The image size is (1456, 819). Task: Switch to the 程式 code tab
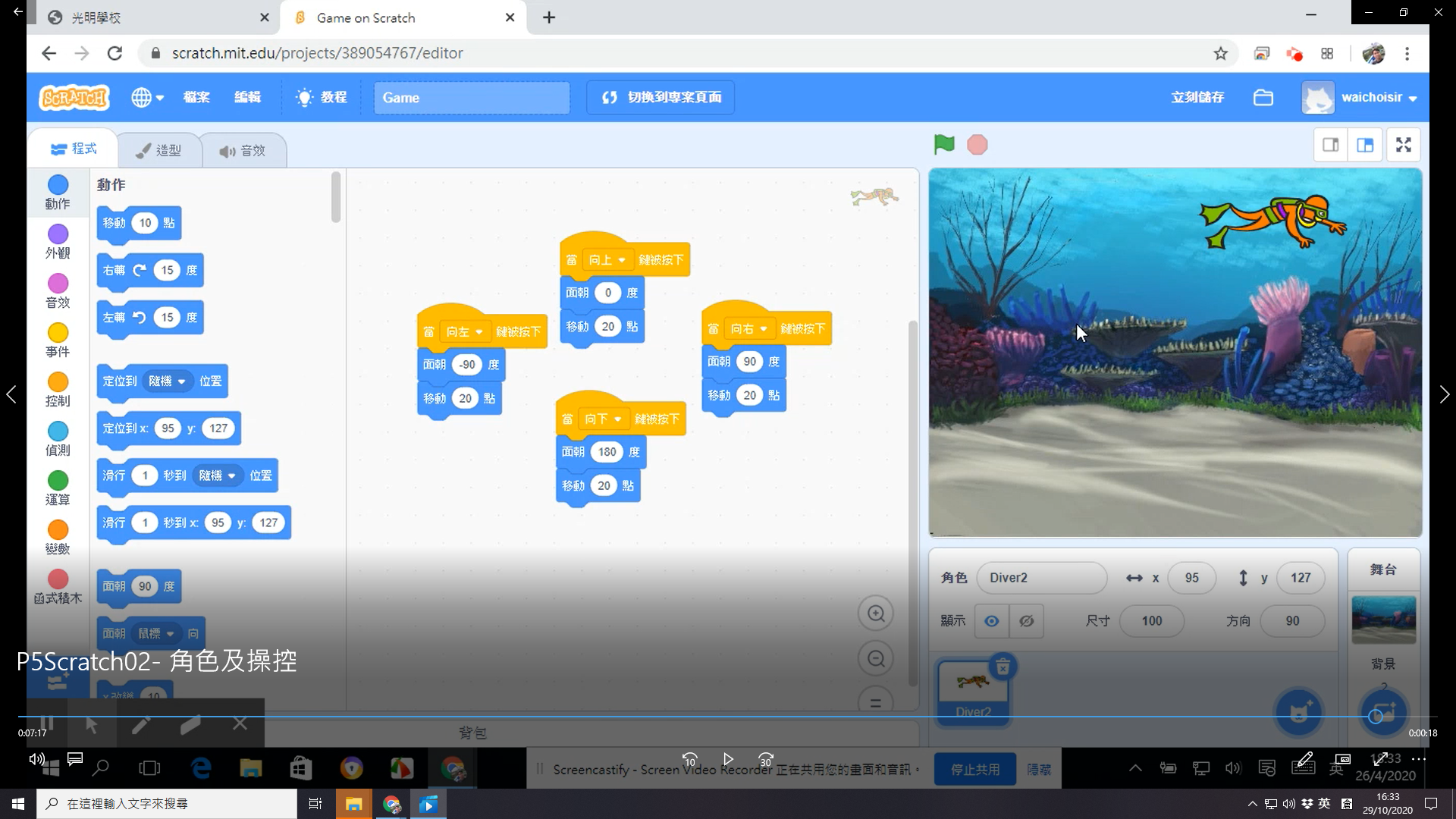[74, 149]
